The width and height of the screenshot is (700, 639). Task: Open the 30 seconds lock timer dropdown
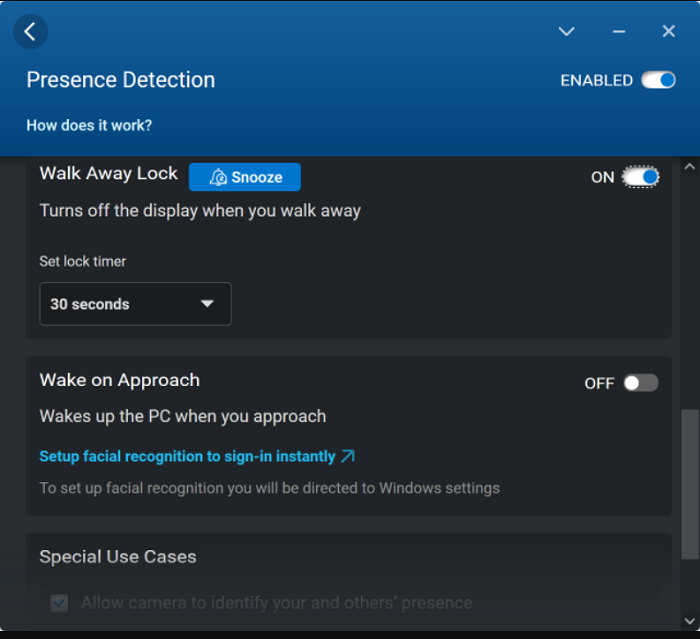tap(135, 304)
